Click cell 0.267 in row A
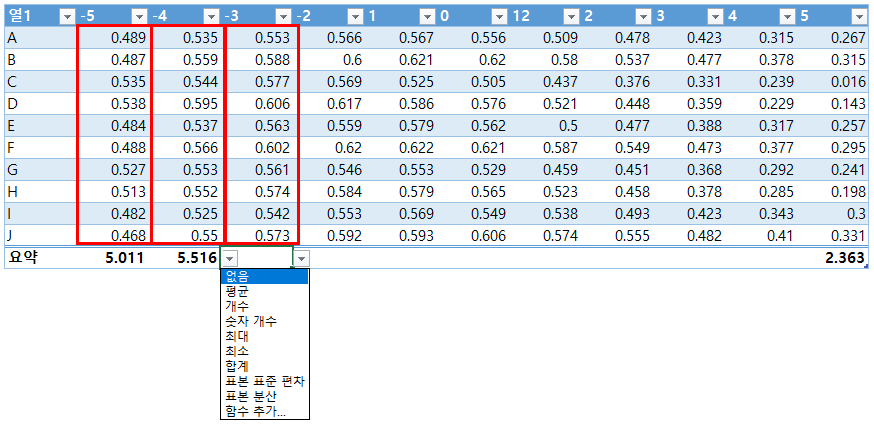This screenshot has width=874, height=427. click(x=848, y=38)
